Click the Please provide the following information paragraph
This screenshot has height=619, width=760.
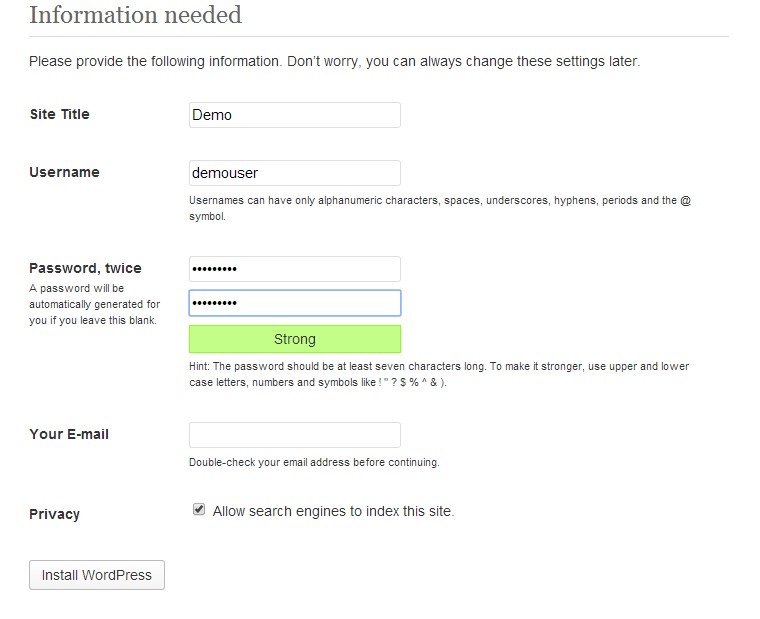(334, 62)
